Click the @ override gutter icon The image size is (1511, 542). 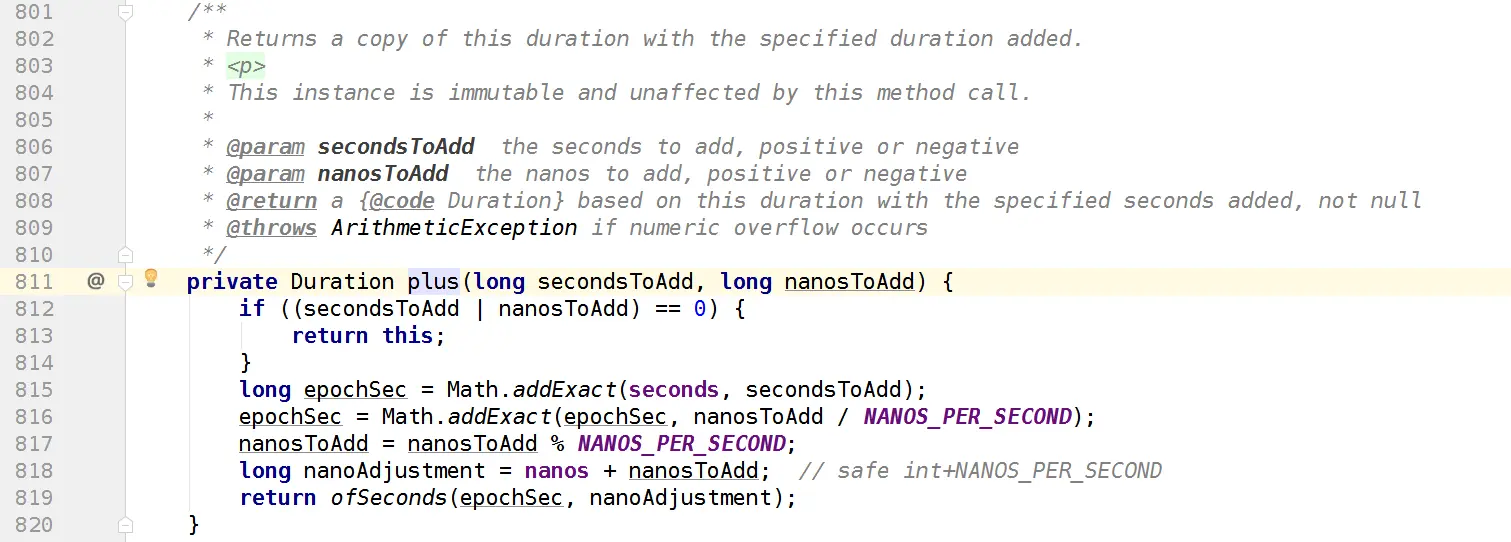[x=95, y=281]
